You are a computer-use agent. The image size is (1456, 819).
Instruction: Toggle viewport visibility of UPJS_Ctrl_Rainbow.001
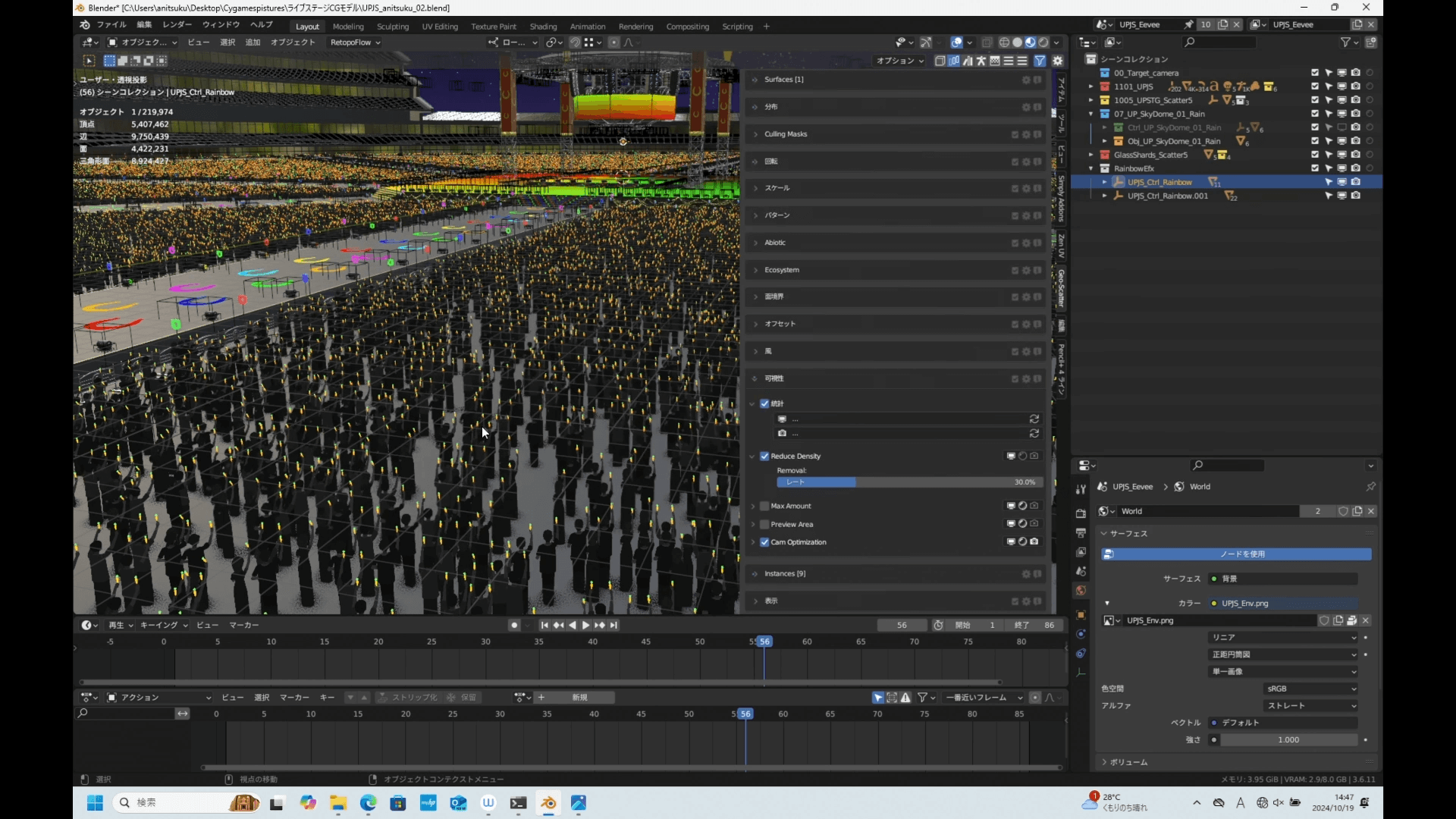pos(1342,196)
